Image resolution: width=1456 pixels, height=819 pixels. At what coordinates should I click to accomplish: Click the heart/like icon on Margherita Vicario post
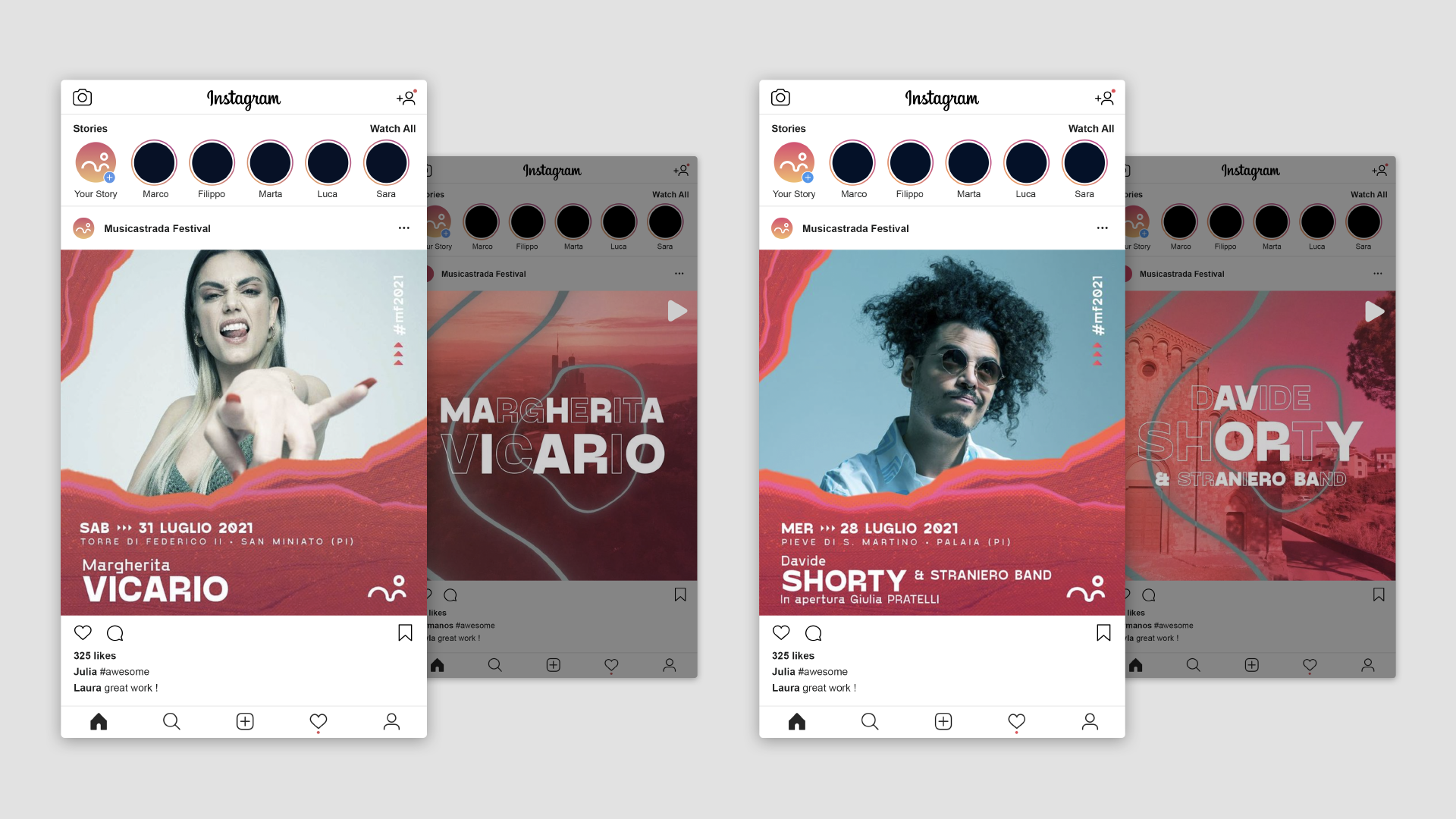point(81,633)
